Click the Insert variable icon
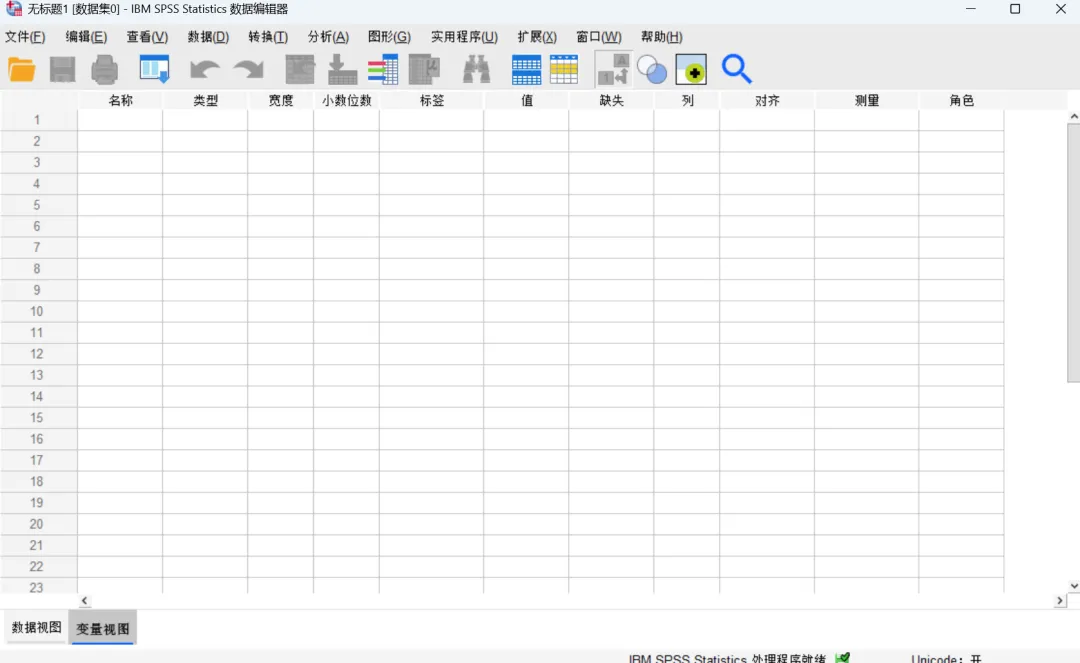This screenshot has width=1080, height=663. pos(564,70)
